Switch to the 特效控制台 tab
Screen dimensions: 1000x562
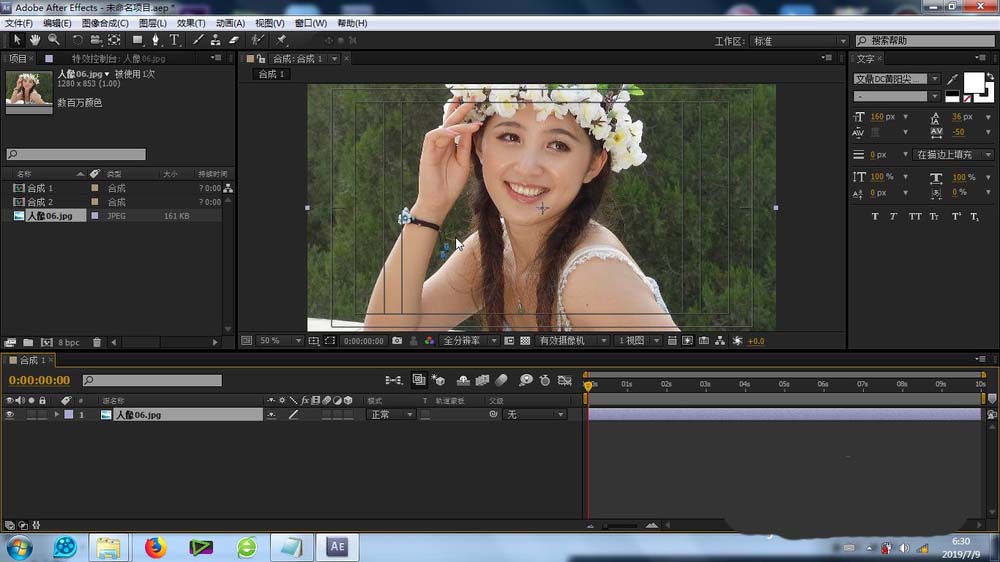[x=118, y=59]
